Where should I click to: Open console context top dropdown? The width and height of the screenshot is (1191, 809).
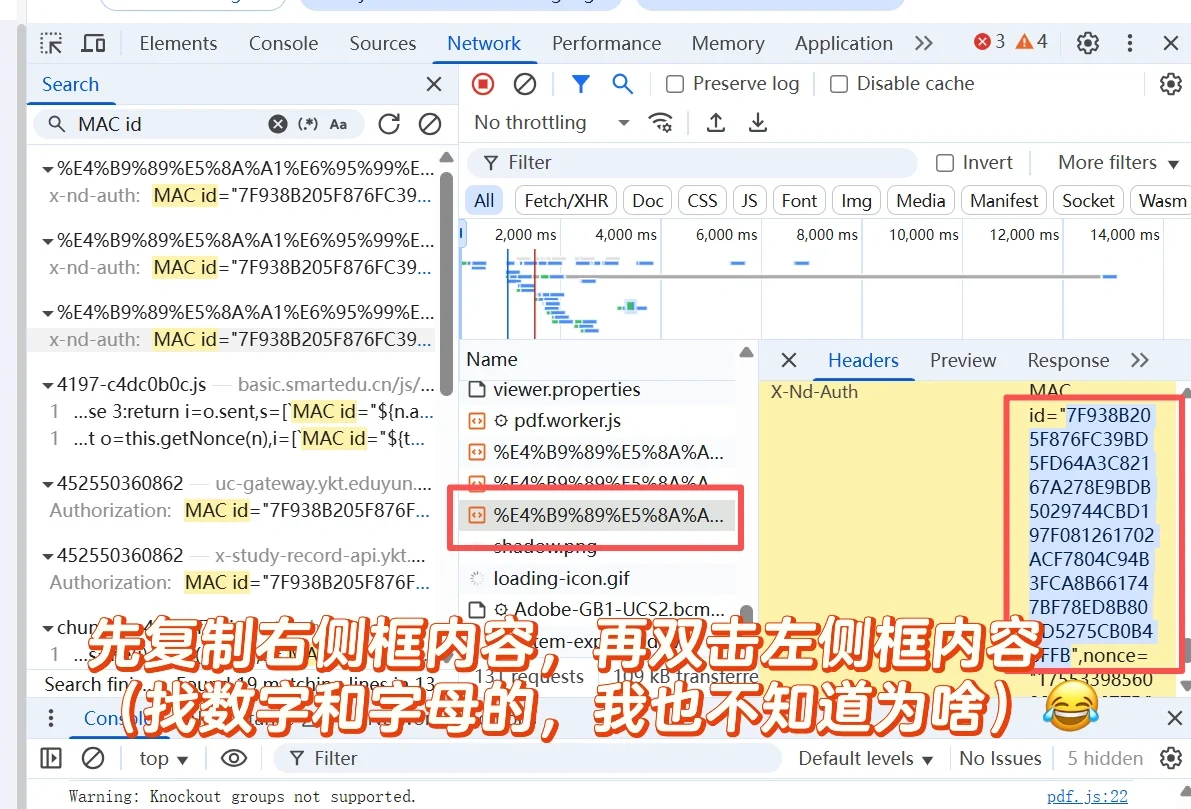click(x=163, y=758)
